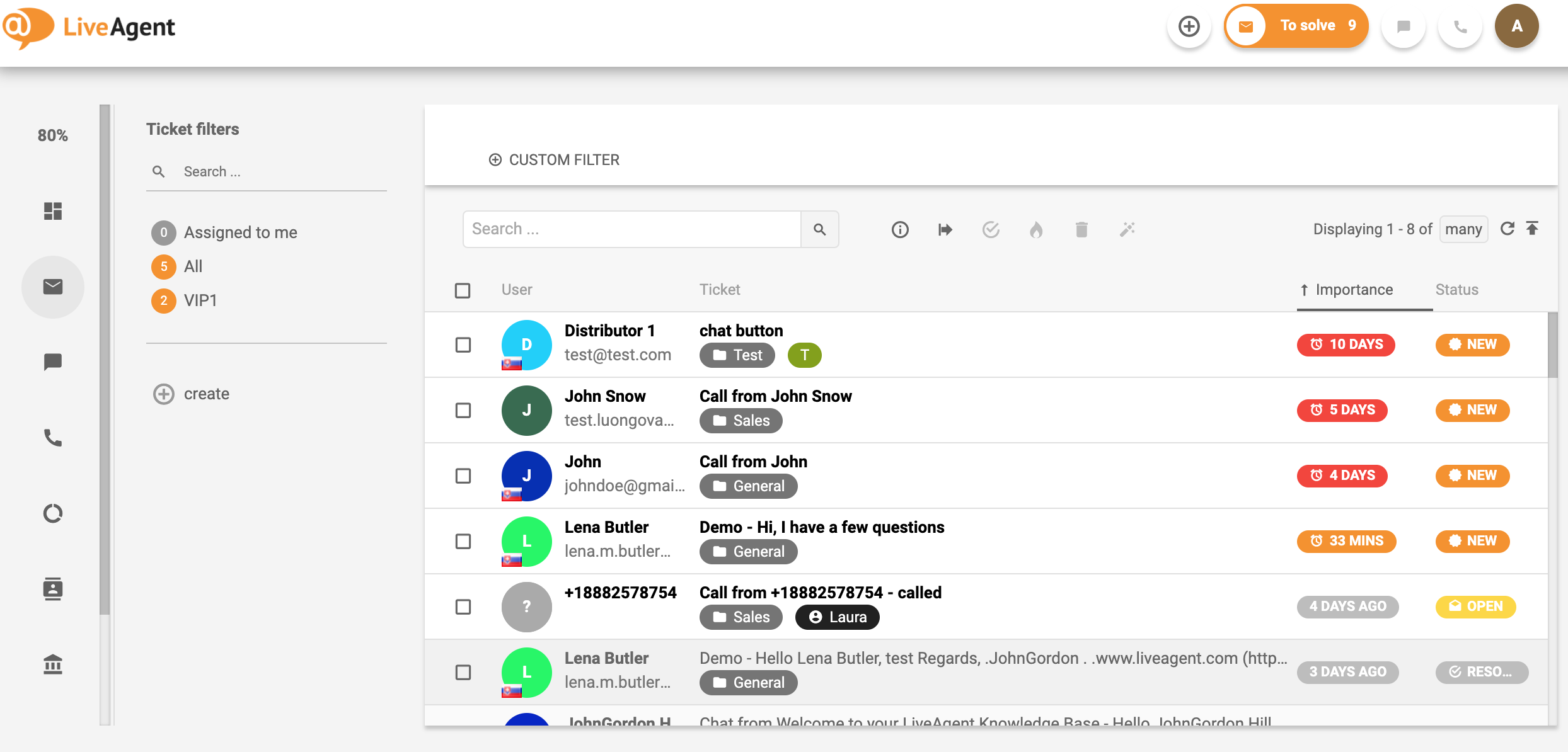1568x752 pixels.
Task: Open the Chats section in sidebar
Action: [x=53, y=362]
